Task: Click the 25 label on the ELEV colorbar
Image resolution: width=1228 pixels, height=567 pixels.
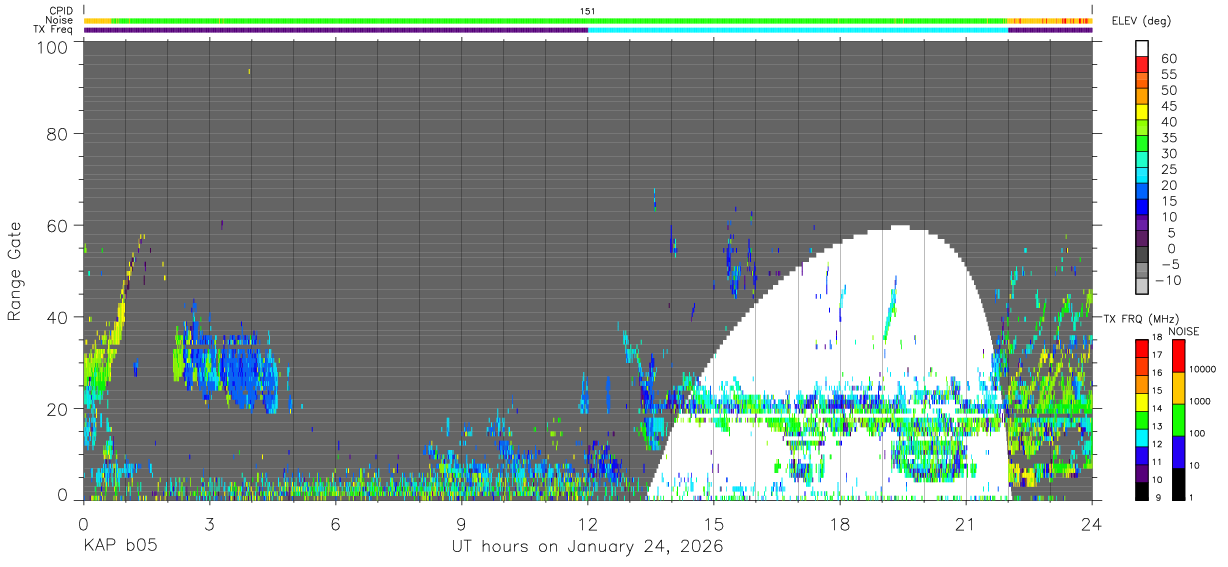Action: point(1168,169)
